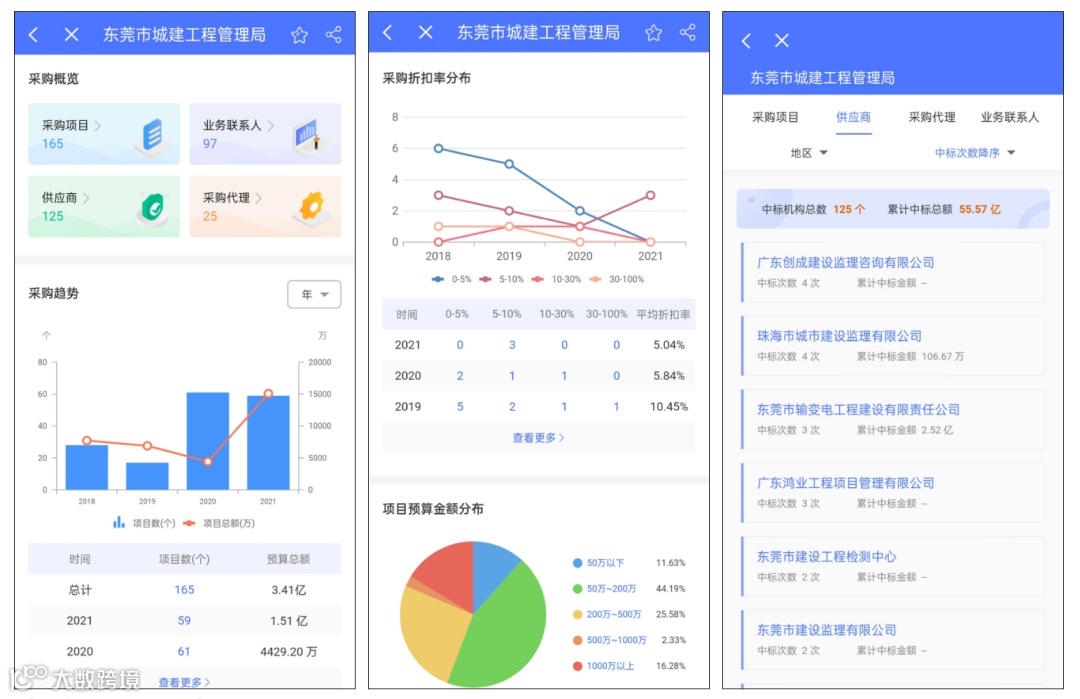Select the 供应商 tab

(x=853, y=118)
